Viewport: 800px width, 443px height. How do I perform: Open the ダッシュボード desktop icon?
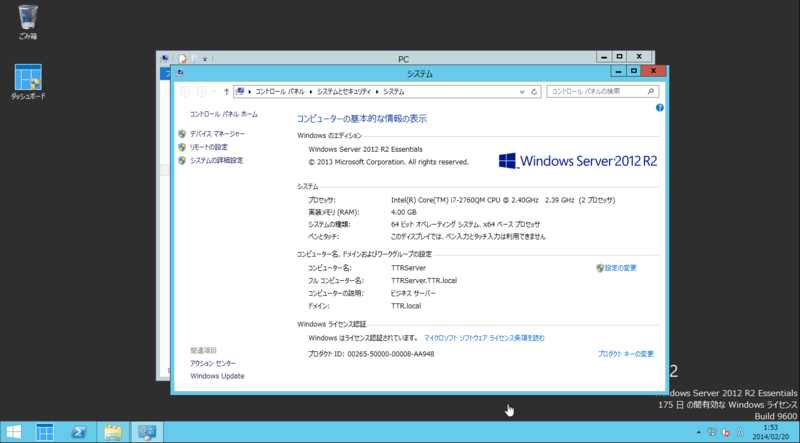click(x=28, y=81)
